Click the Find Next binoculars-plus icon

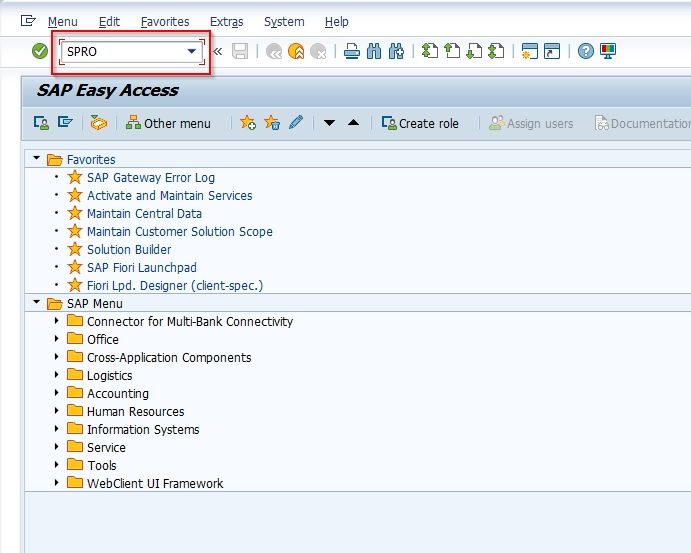[396, 51]
